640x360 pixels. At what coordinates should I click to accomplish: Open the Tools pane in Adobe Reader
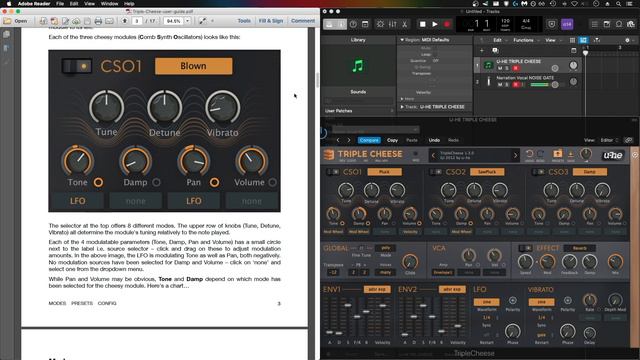click(x=244, y=20)
